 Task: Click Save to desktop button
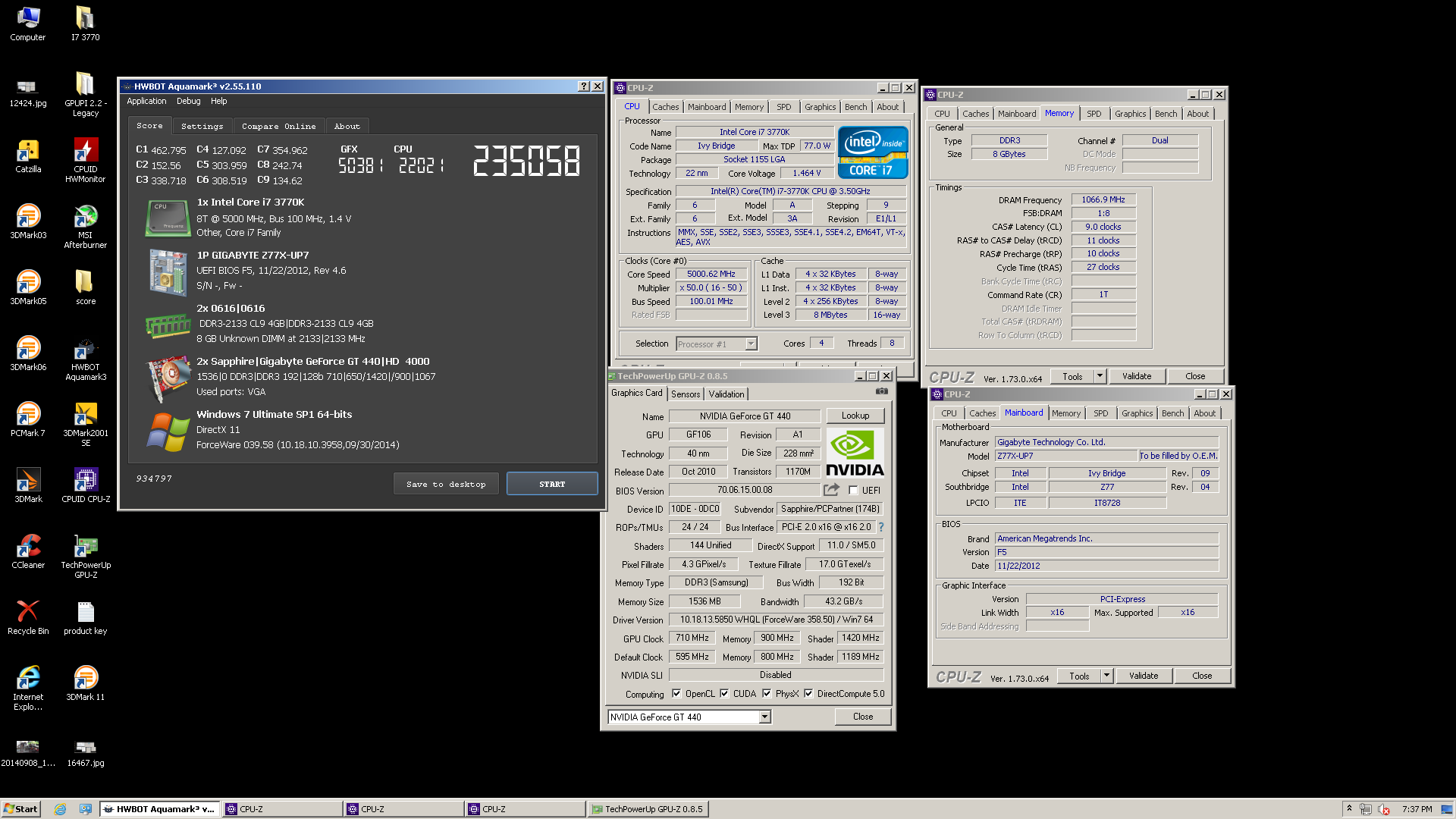[x=446, y=484]
